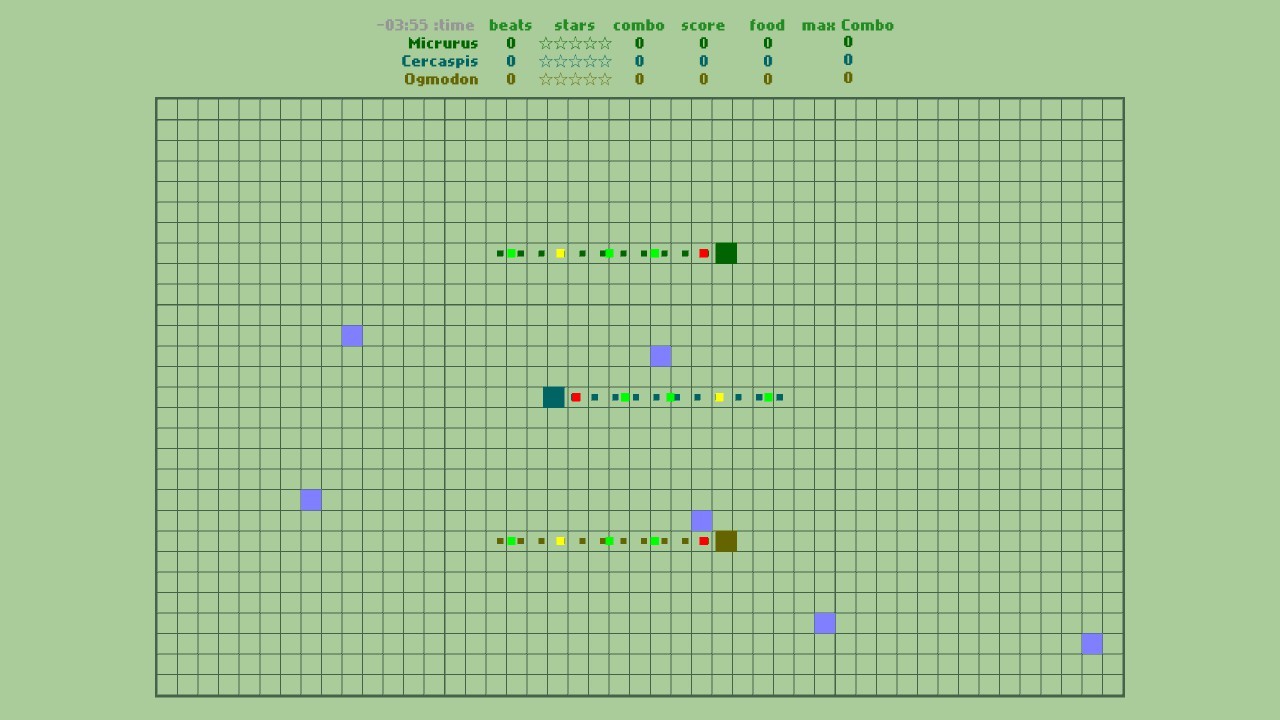Click Cercaspis's score value of 0
The height and width of the screenshot is (720, 1280).
[x=703, y=61]
